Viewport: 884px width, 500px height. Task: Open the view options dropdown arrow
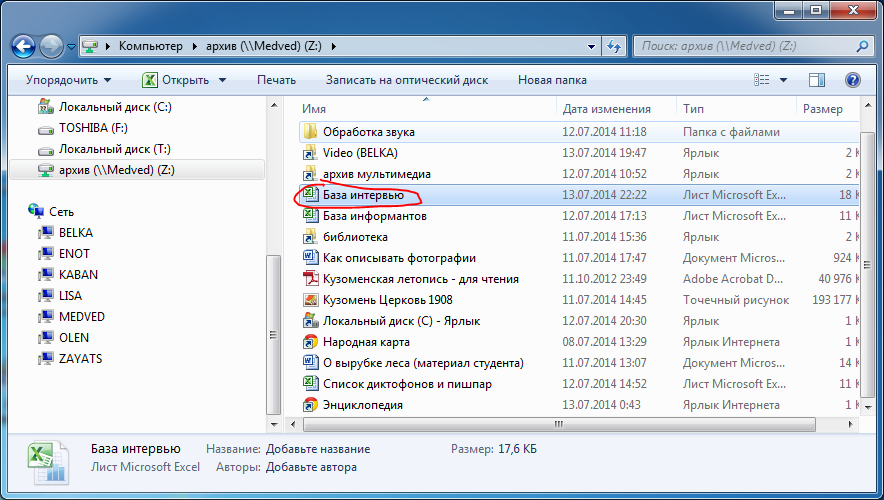(x=783, y=80)
